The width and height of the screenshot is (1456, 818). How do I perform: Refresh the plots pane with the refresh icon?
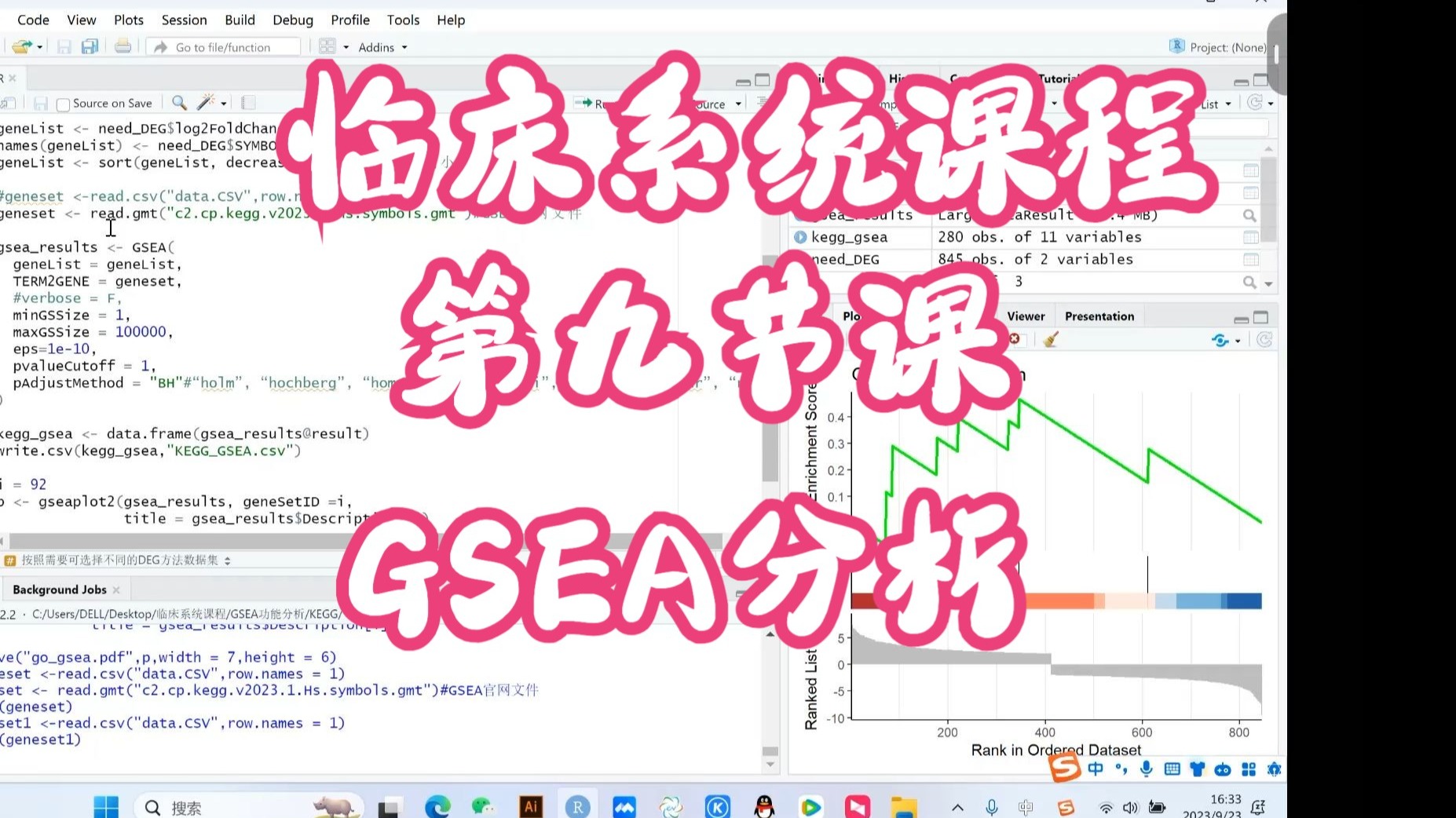coord(1264,340)
